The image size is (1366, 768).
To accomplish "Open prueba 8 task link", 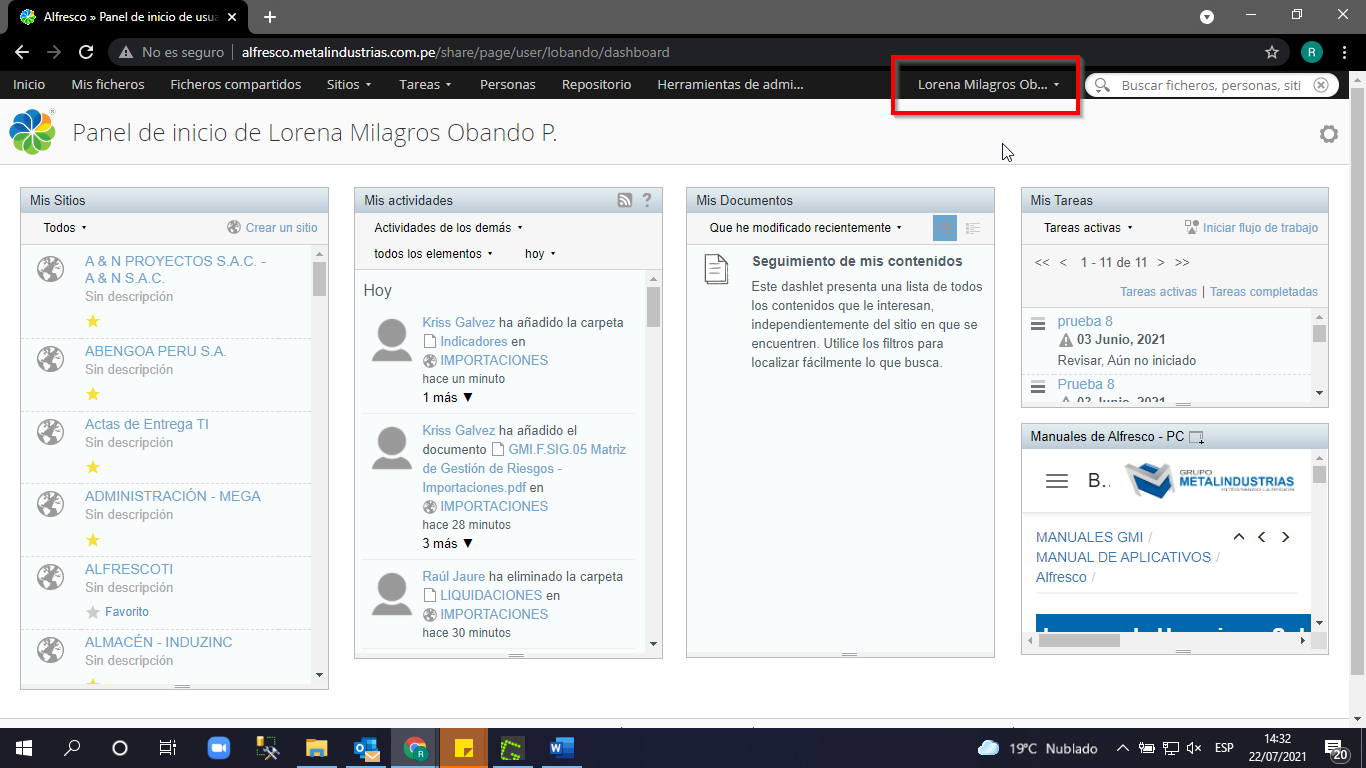I will tap(1085, 321).
